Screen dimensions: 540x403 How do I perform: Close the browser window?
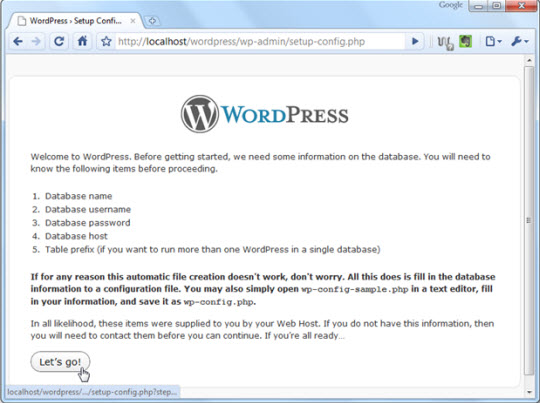point(522,6)
